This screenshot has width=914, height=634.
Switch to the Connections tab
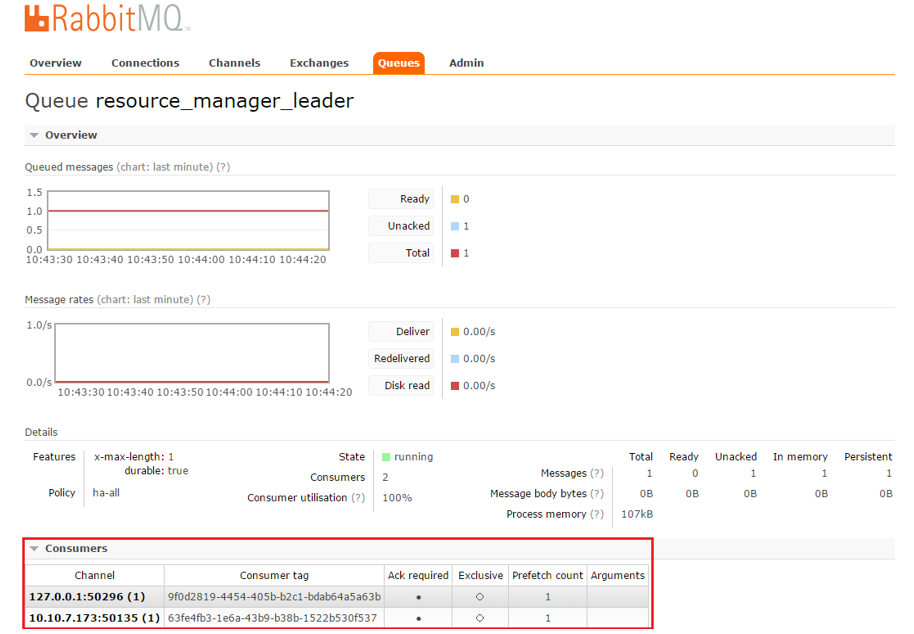(145, 63)
